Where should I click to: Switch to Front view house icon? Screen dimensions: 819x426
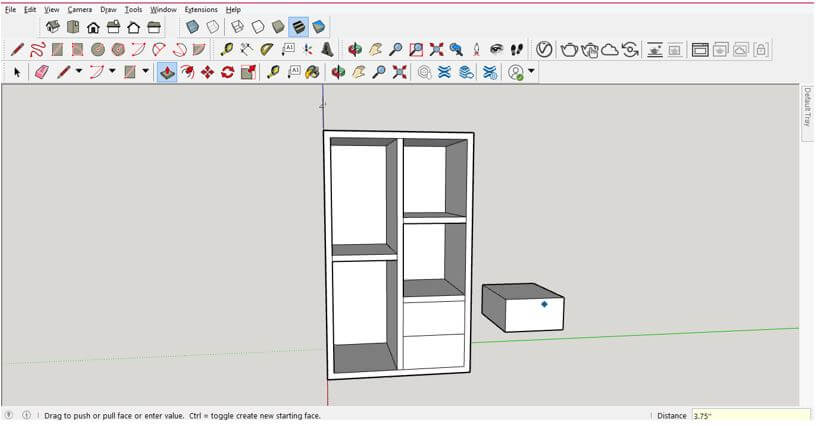[x=93, y=27]
